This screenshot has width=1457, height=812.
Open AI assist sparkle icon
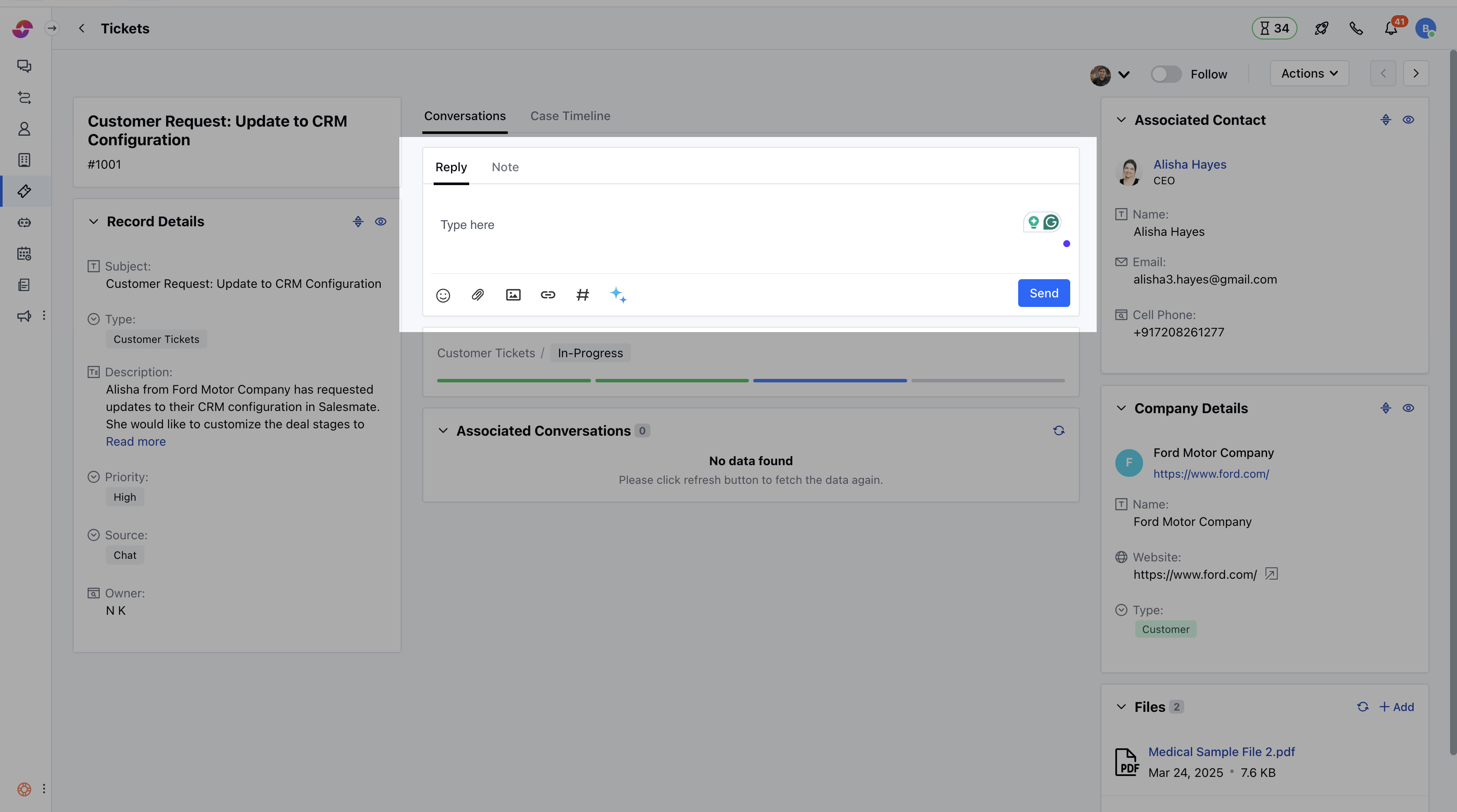pyautogui.click(x=617, y=295)
